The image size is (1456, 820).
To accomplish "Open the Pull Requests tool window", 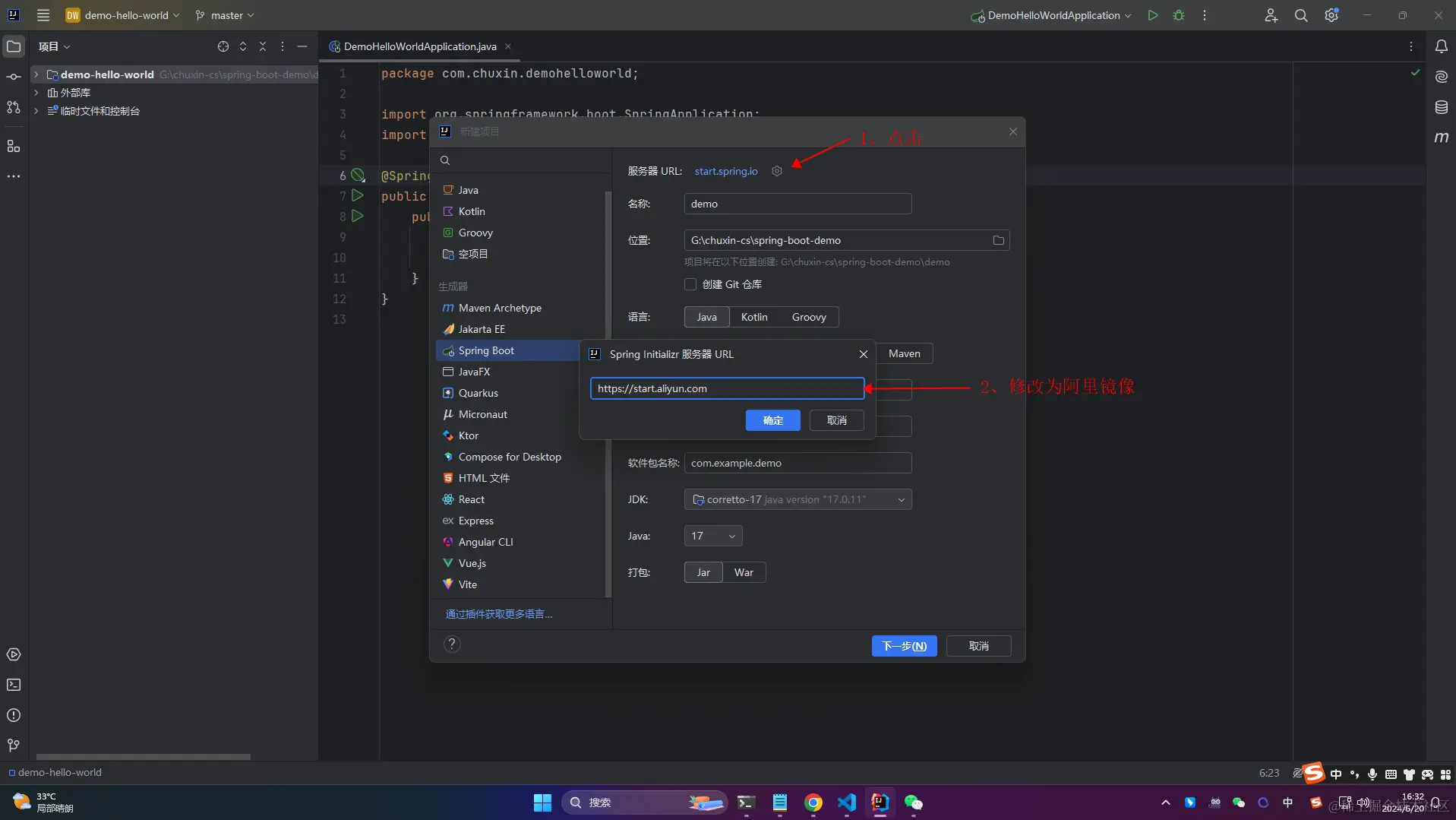I will coord(14,107).
